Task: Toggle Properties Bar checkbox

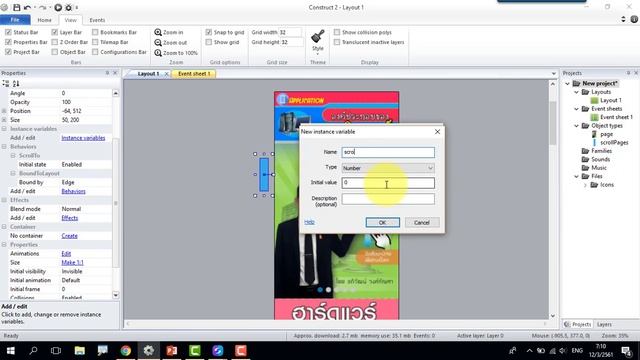Action: pyautogui.click(x=8, y=42)
